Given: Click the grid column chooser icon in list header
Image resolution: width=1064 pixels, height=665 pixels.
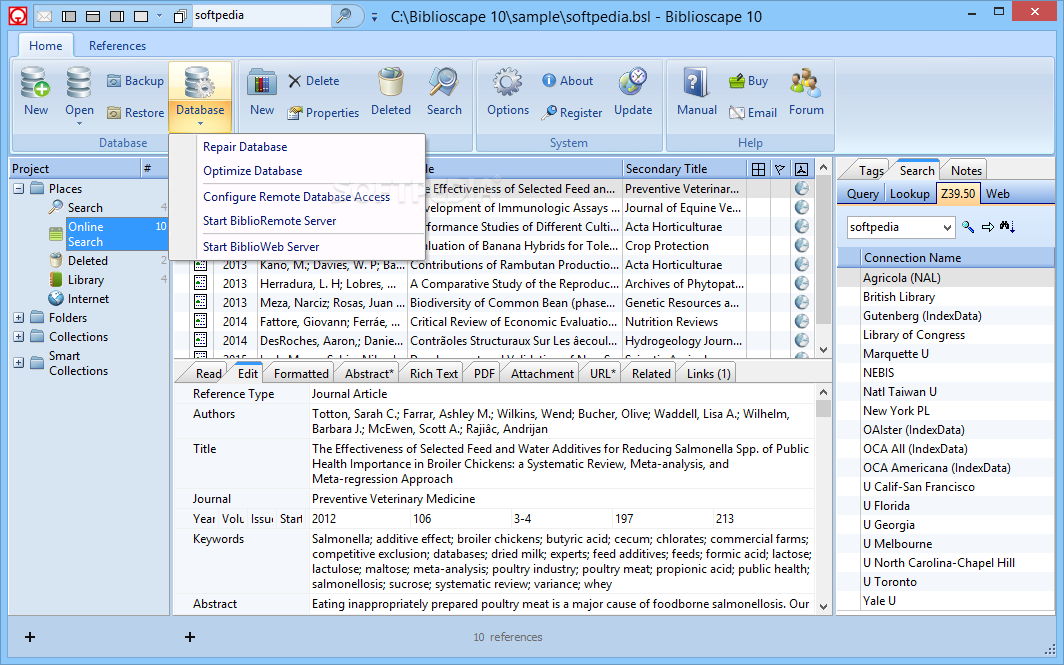Looking at the screenshot, I should coord(759,169).
